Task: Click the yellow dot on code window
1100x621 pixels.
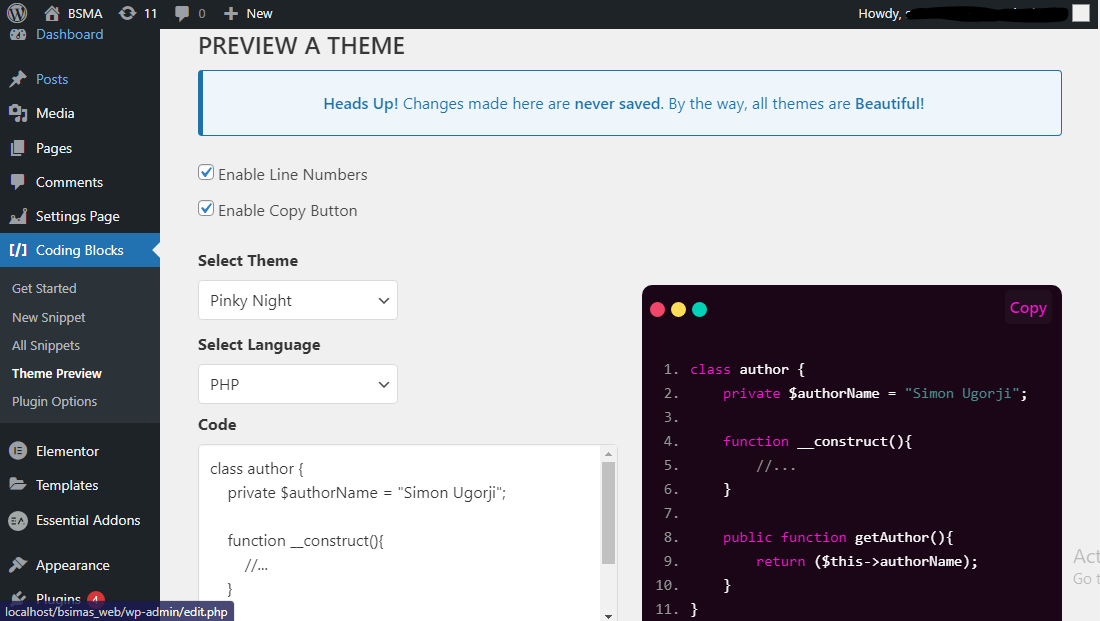Action: pyautogui.click(x=678, y=309)
